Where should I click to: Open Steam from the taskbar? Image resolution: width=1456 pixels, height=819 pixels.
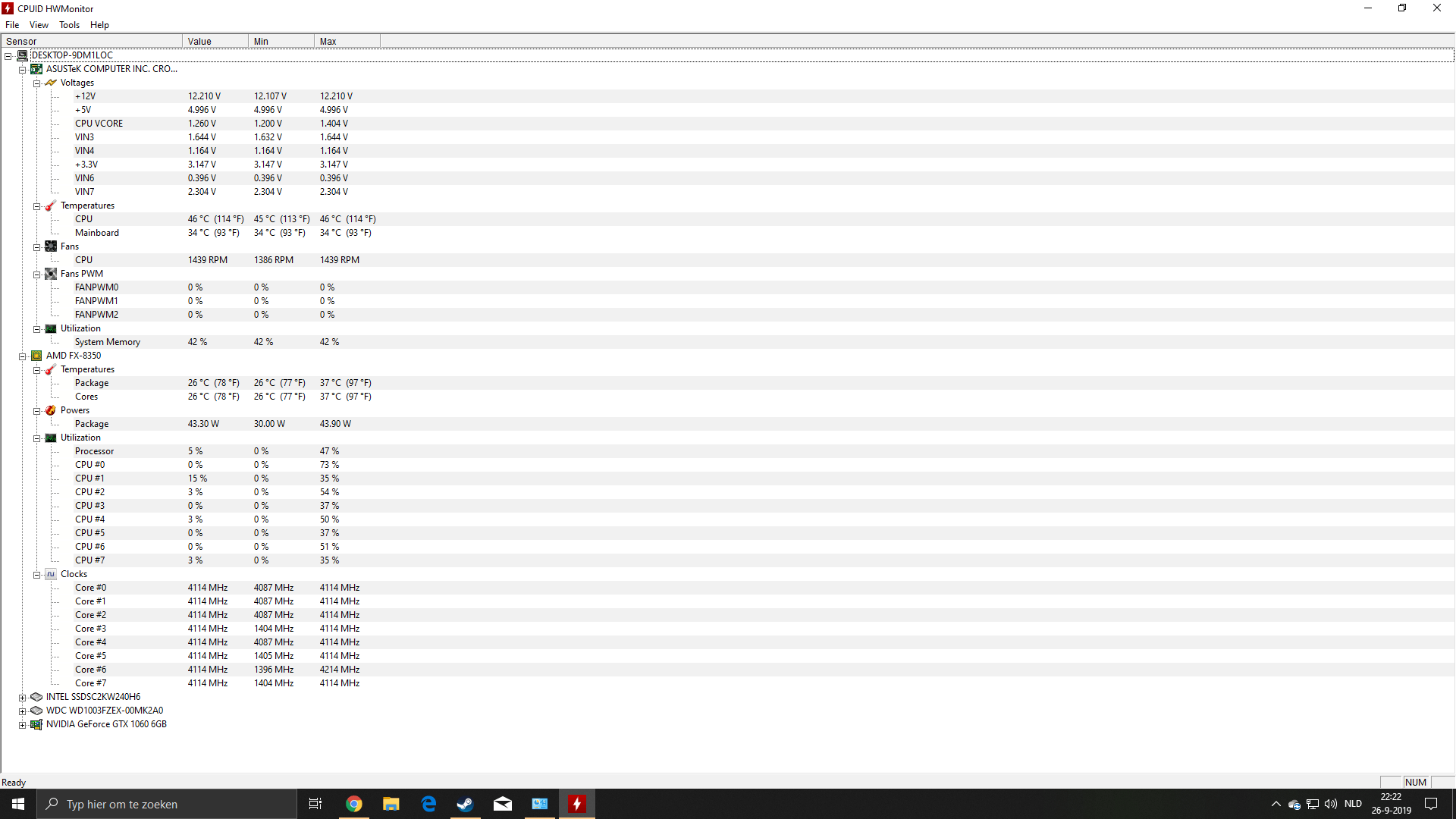(x=465, y=804)
